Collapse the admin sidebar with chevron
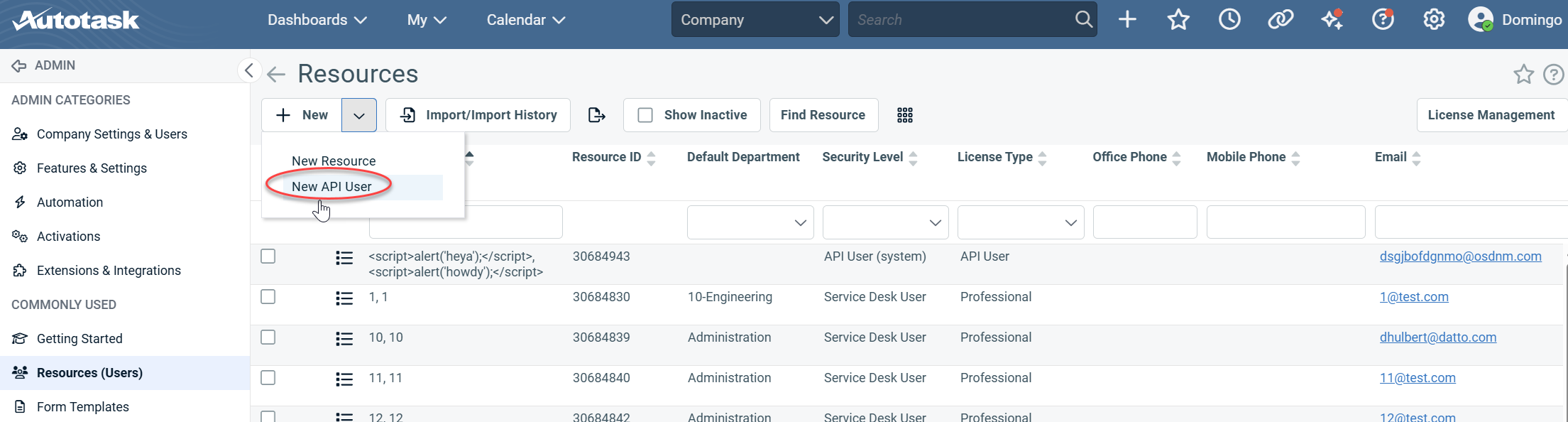The image size is (1568, 422). (248, 70)
